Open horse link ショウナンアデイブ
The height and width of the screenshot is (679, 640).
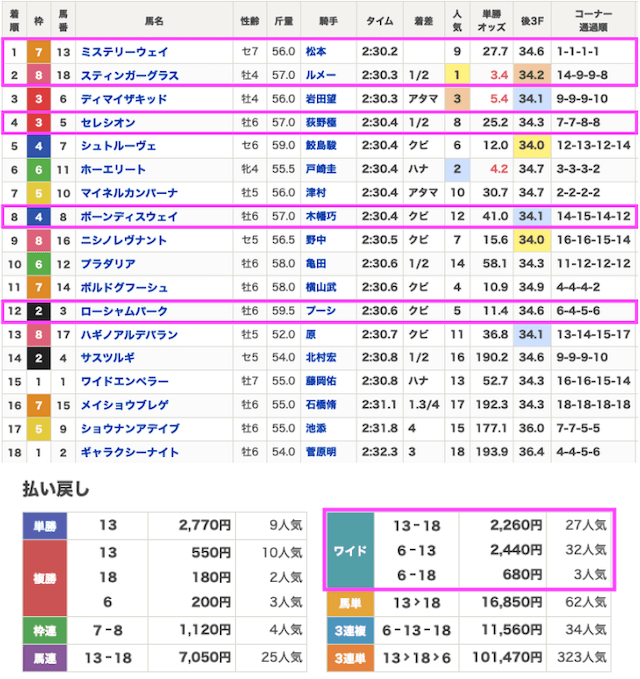129,429
